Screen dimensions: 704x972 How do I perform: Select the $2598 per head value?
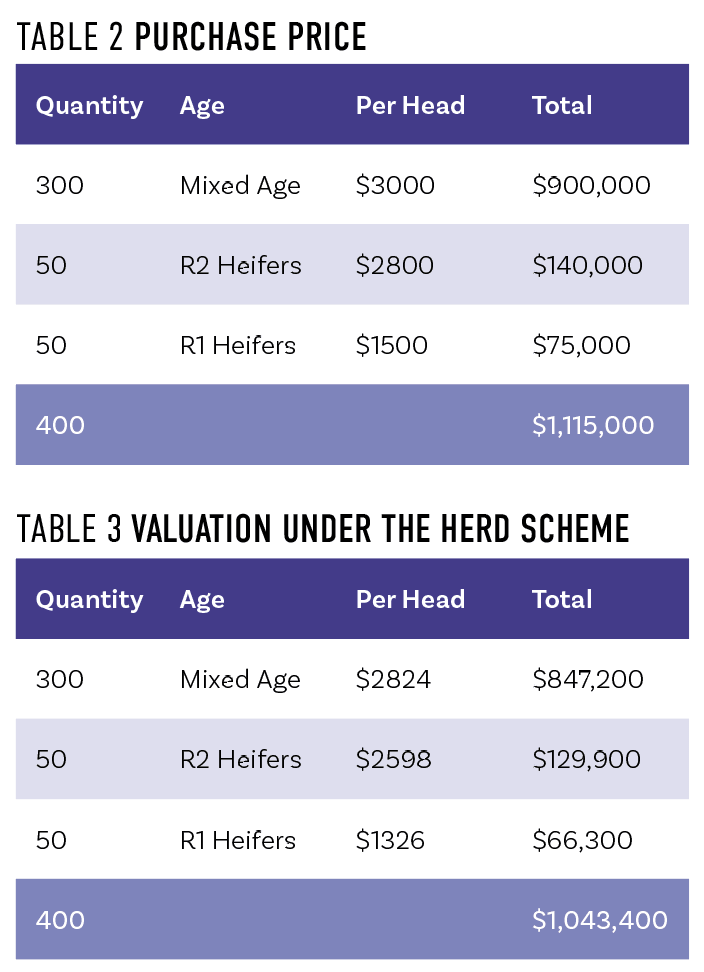pyautogui.click(x=394, y=759)
